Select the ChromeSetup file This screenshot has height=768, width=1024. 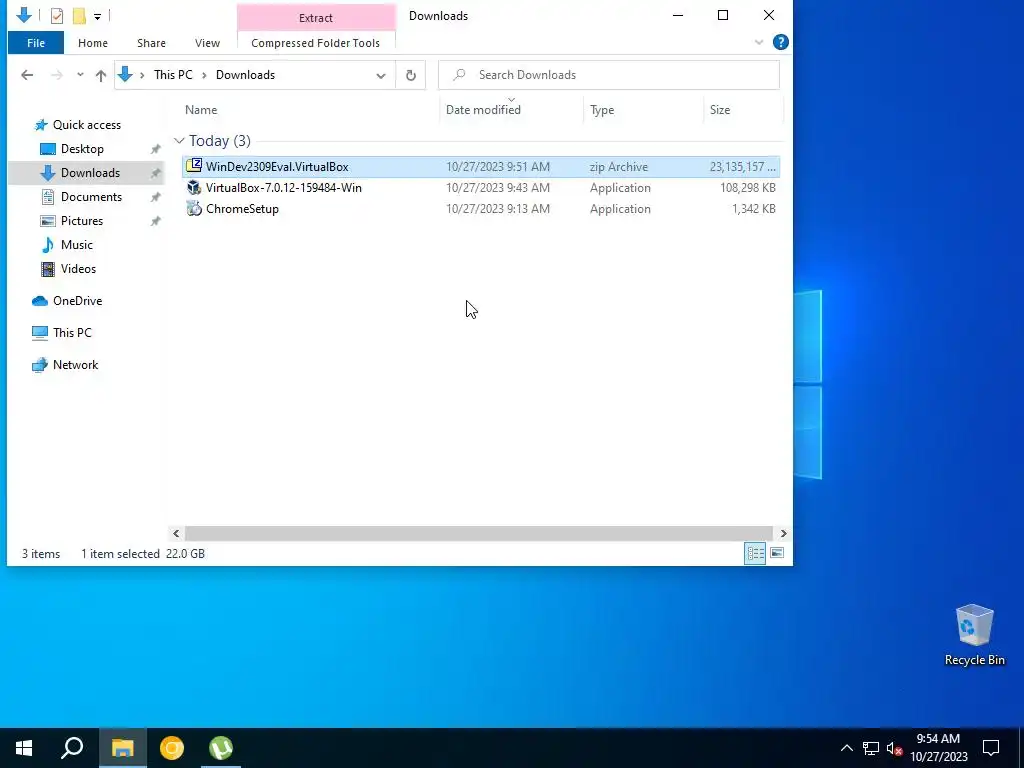pos(481,209)
